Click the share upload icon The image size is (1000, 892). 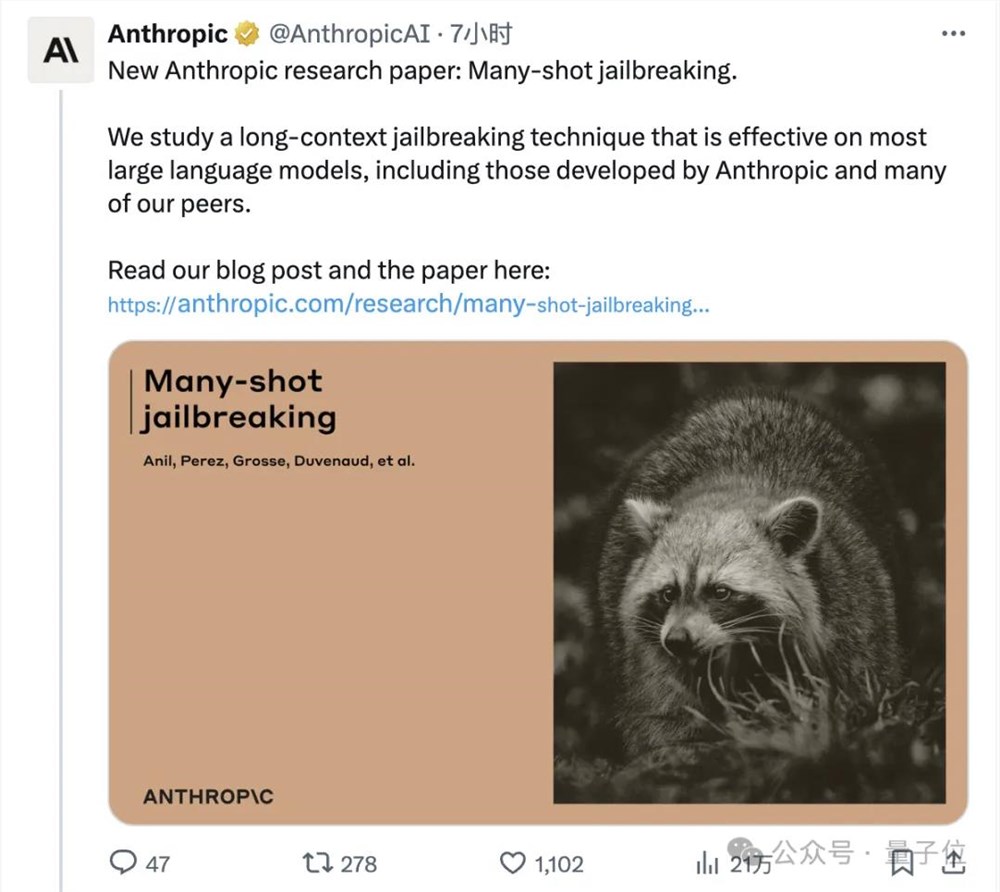(953, 863)
